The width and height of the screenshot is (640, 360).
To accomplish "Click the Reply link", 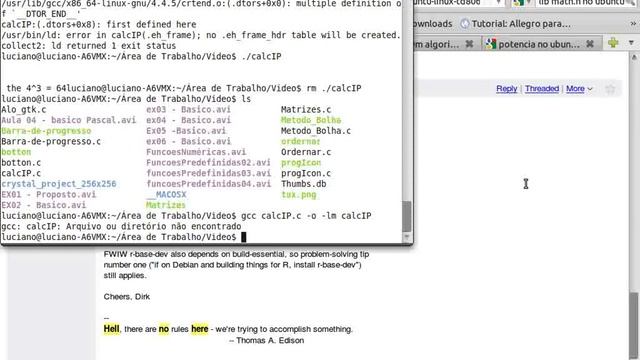I will pyautogui.click(x=507, y=89).
